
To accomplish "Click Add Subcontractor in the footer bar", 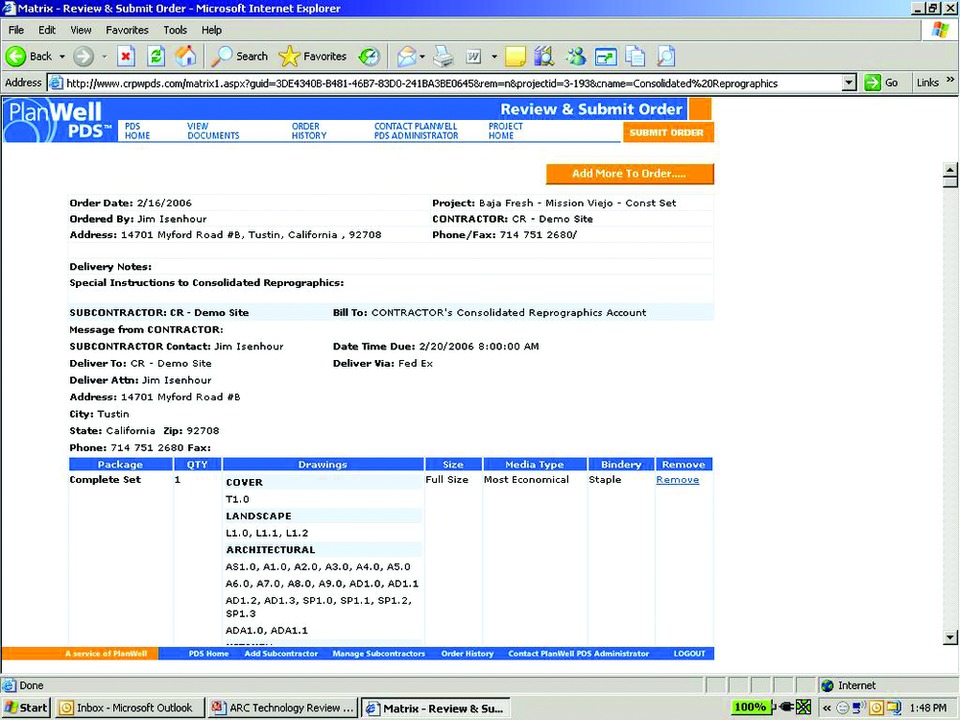I will click(x=281, y=654).
